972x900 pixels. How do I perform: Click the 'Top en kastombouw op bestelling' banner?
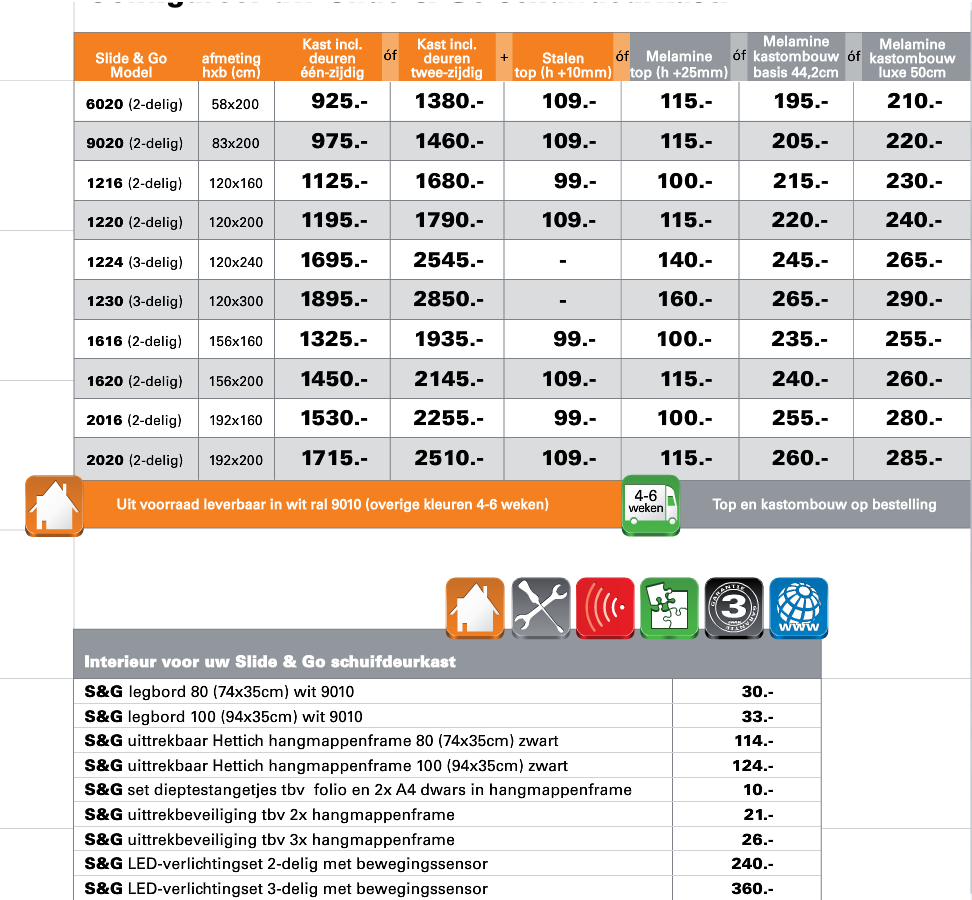(x=824, y=504)
